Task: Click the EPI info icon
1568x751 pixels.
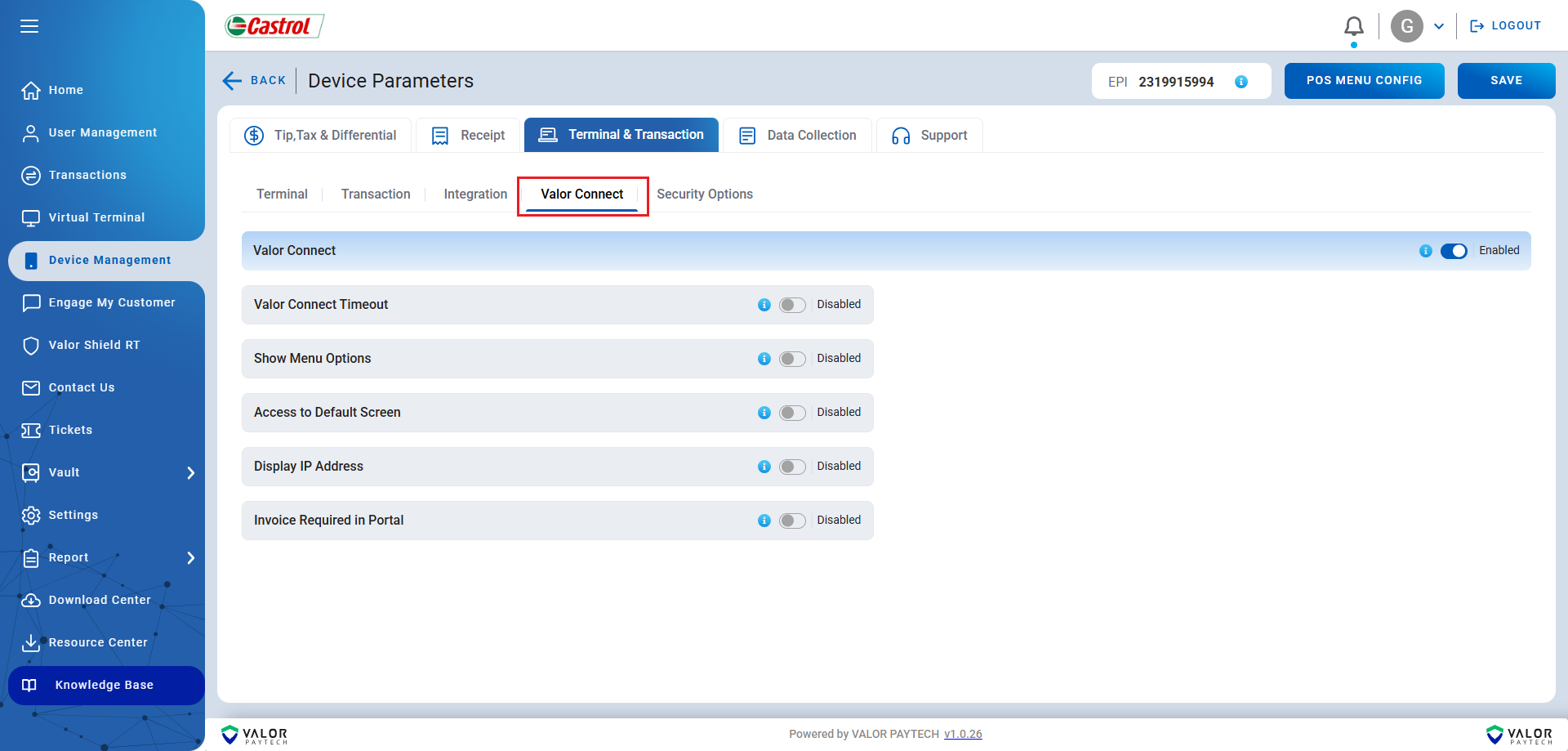Action: click(x=1241, y=82)
